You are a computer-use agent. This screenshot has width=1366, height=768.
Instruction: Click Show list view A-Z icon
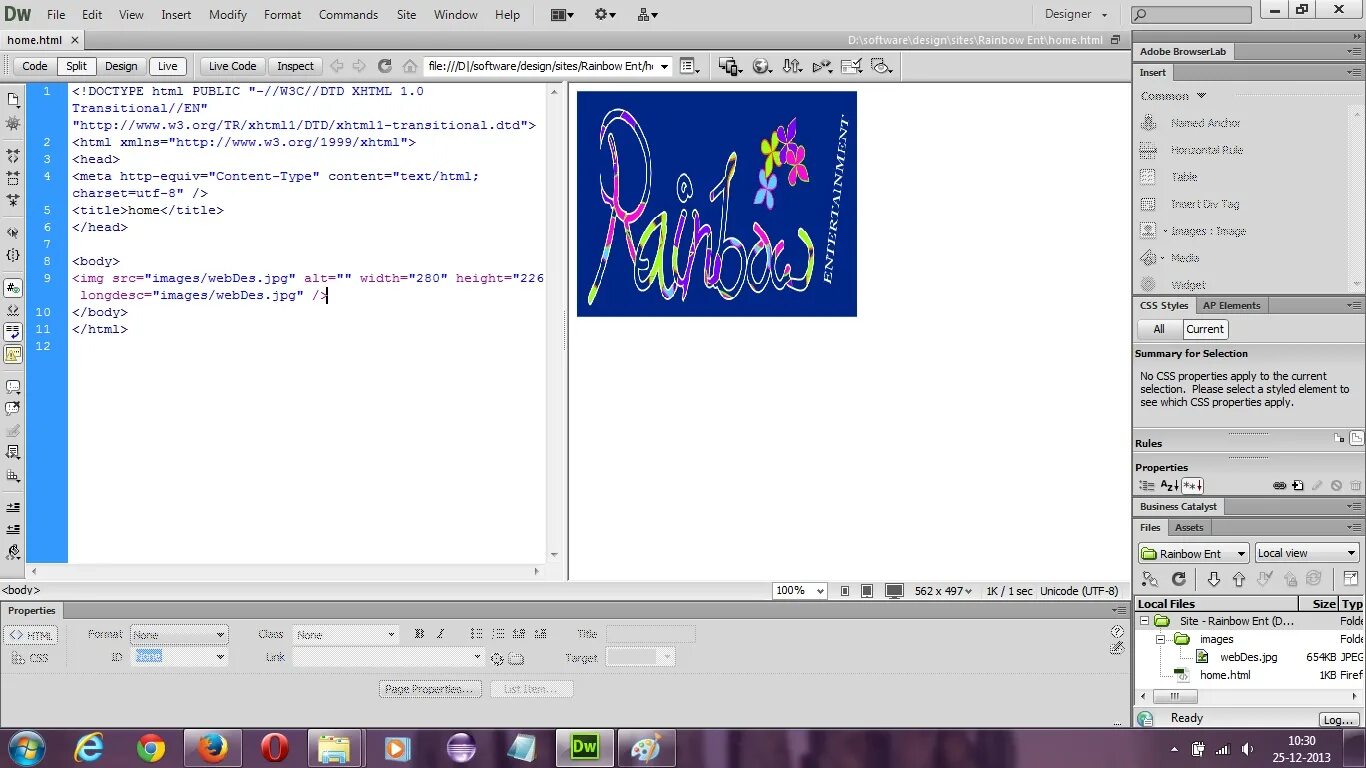click(1169, 486)
